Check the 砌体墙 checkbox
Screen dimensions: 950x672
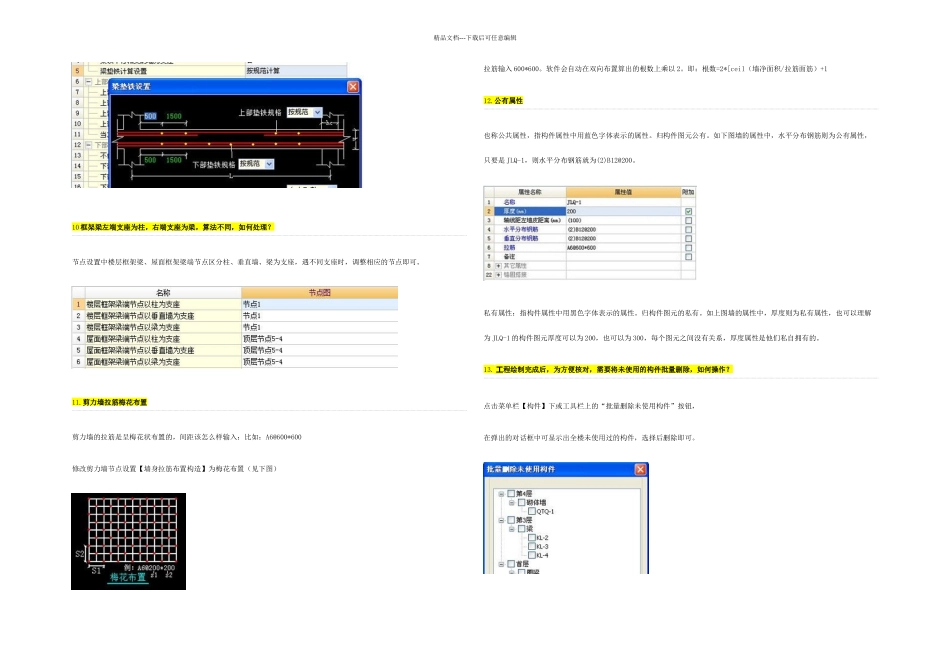pyautogui.click(x=521, y=503)
